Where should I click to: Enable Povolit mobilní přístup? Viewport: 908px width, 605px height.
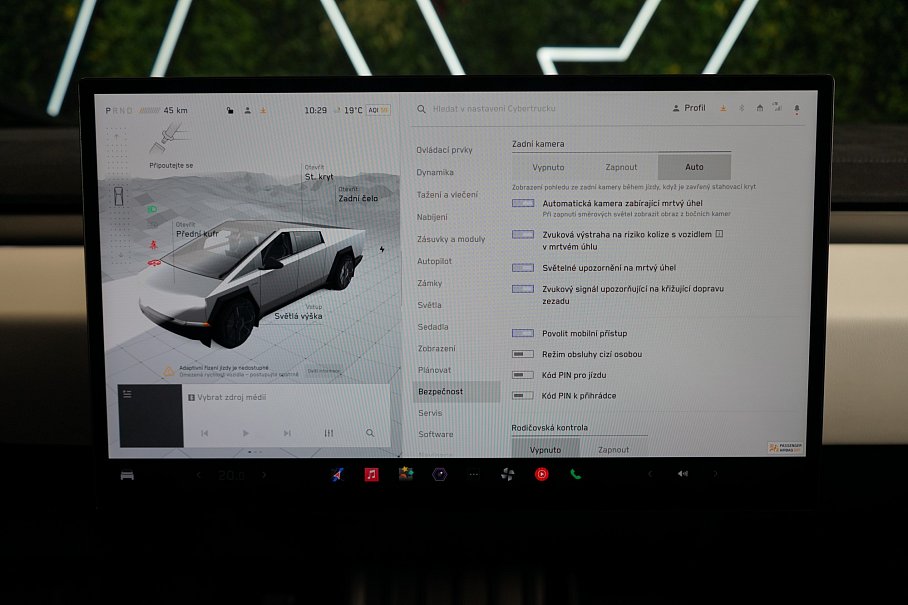(521, 331)
